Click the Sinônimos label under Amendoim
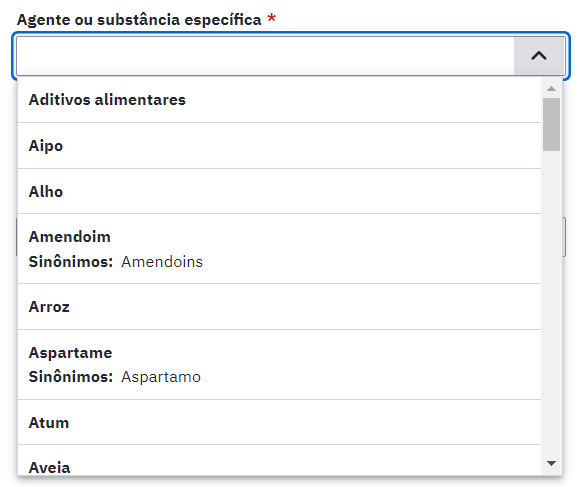Viewport: 582px width, 487px height. coord(71,262)
